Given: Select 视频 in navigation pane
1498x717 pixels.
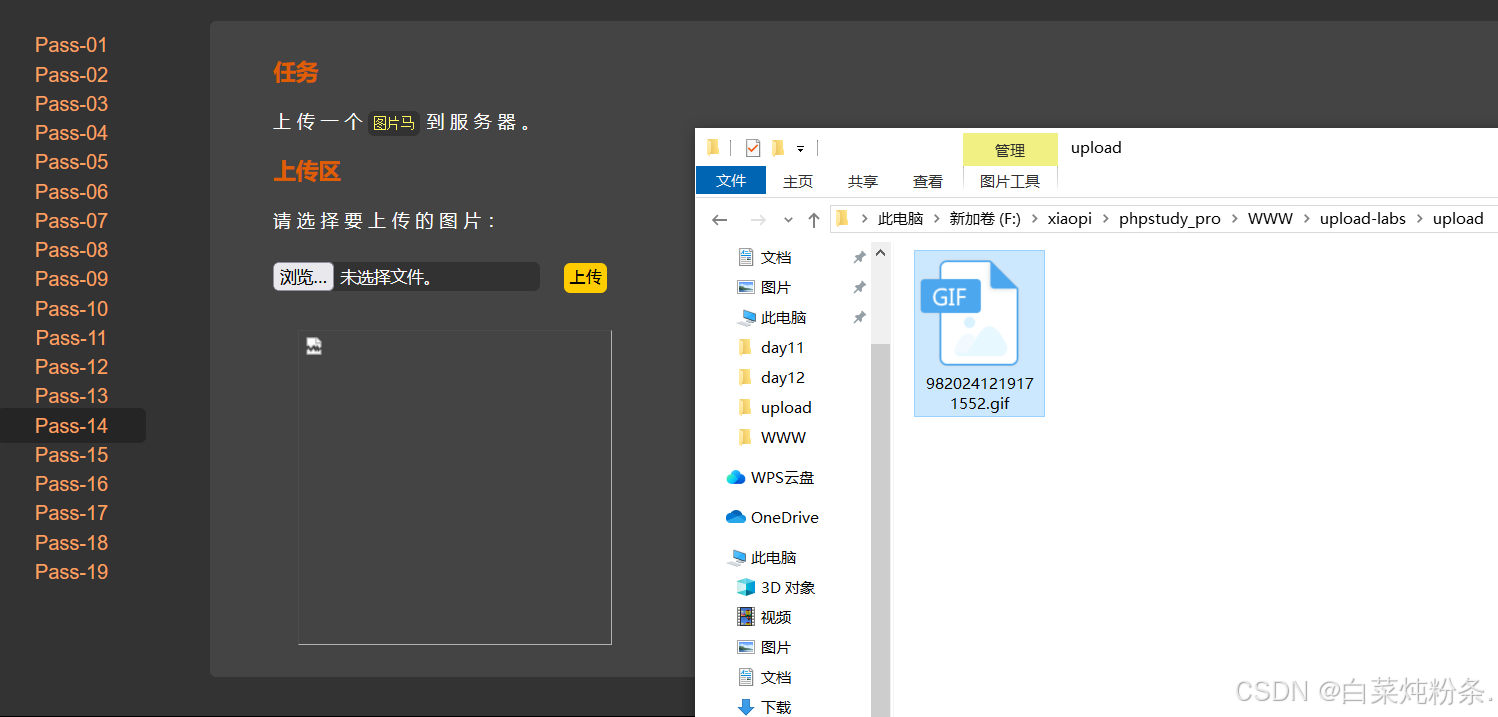Looking at the screenshot, I should (x=775, y=617).
